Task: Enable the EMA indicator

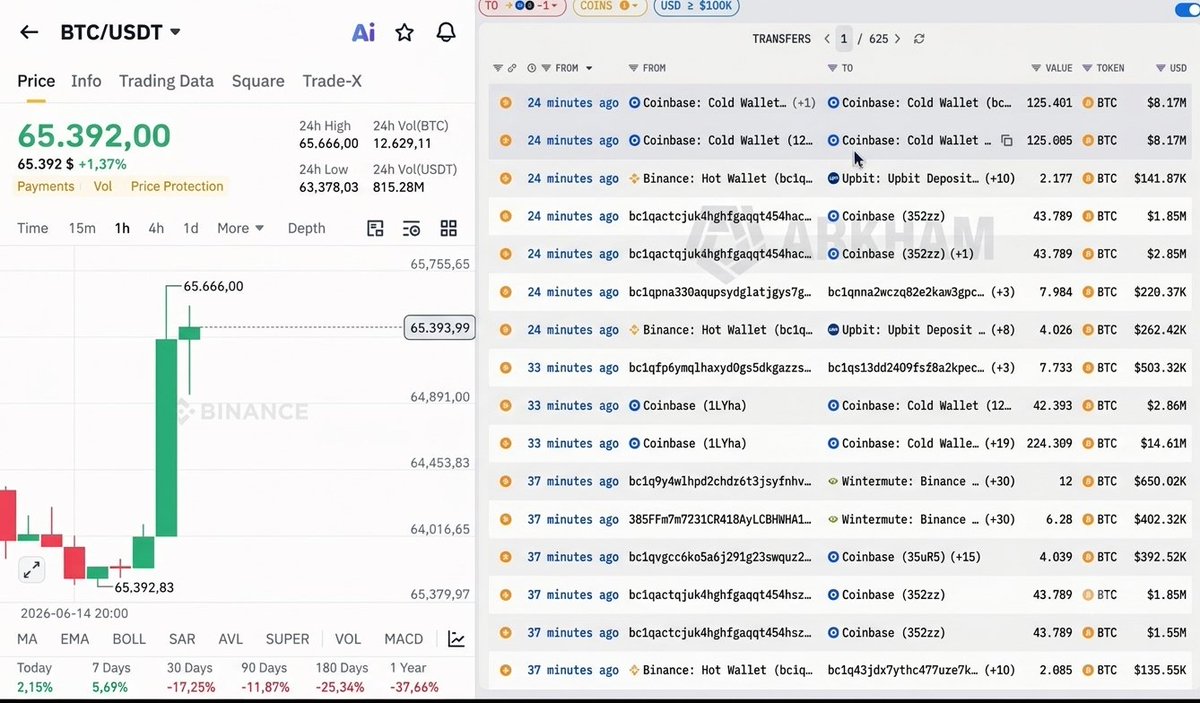Action: (x=75, y=639)
